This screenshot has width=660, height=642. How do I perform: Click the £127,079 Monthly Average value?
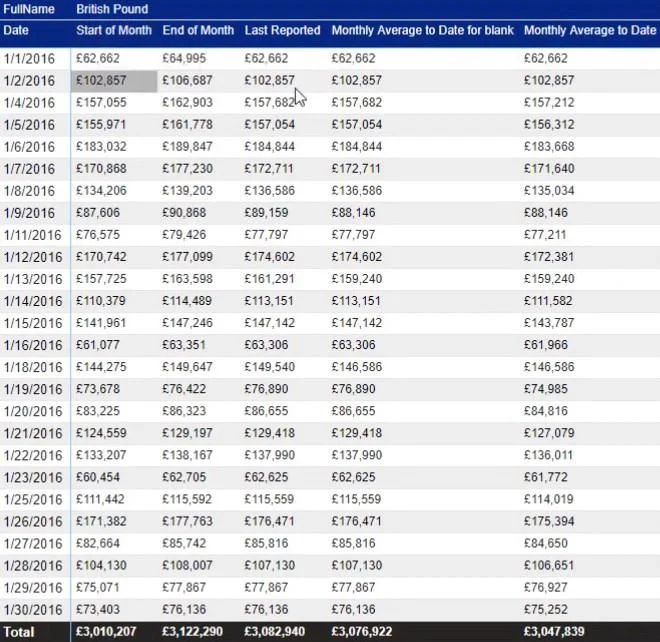pos(549,433)
